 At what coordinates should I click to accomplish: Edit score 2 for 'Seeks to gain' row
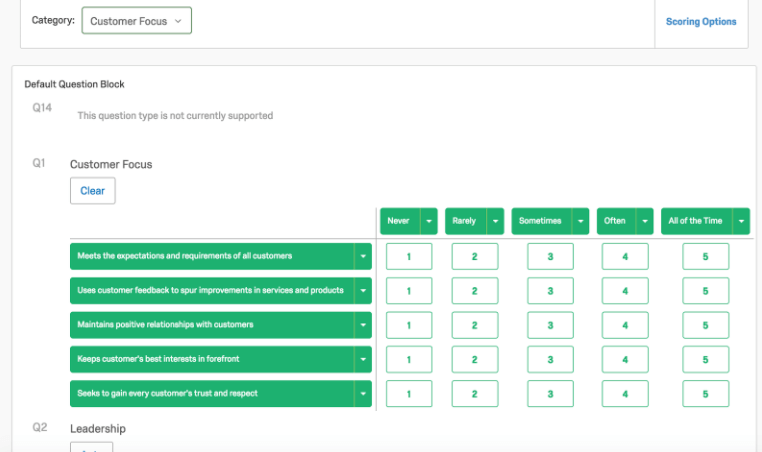[475, 393]
